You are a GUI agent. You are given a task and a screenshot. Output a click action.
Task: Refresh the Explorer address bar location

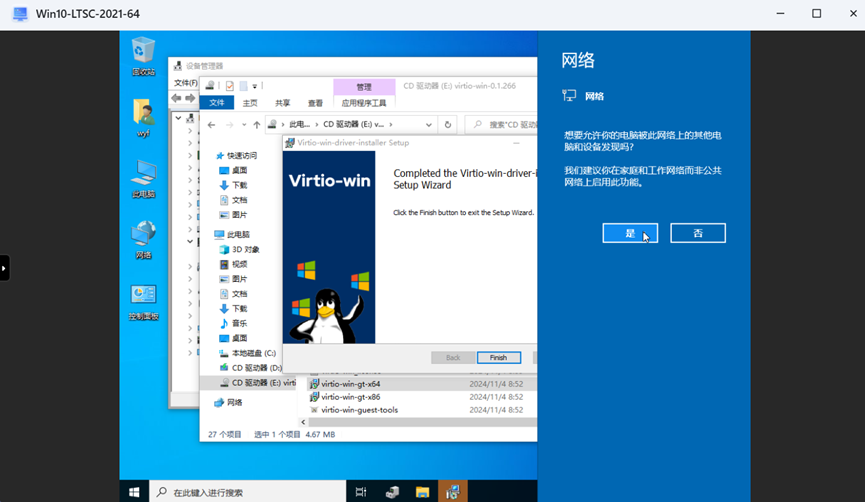pos(447,125)
